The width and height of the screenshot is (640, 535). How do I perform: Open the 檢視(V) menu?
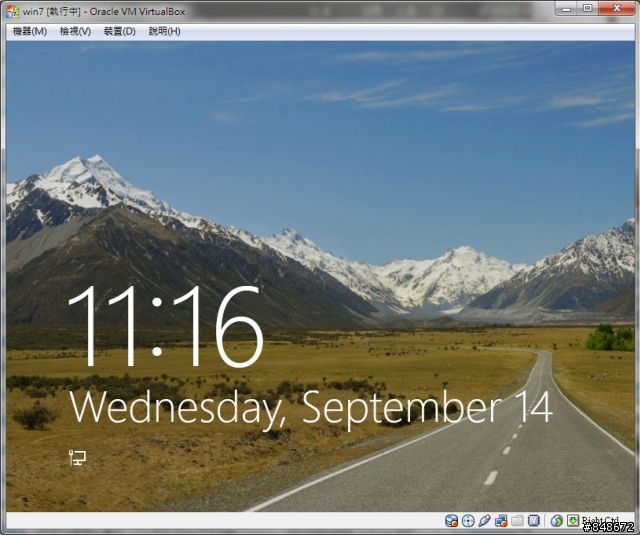pos(75,31)
